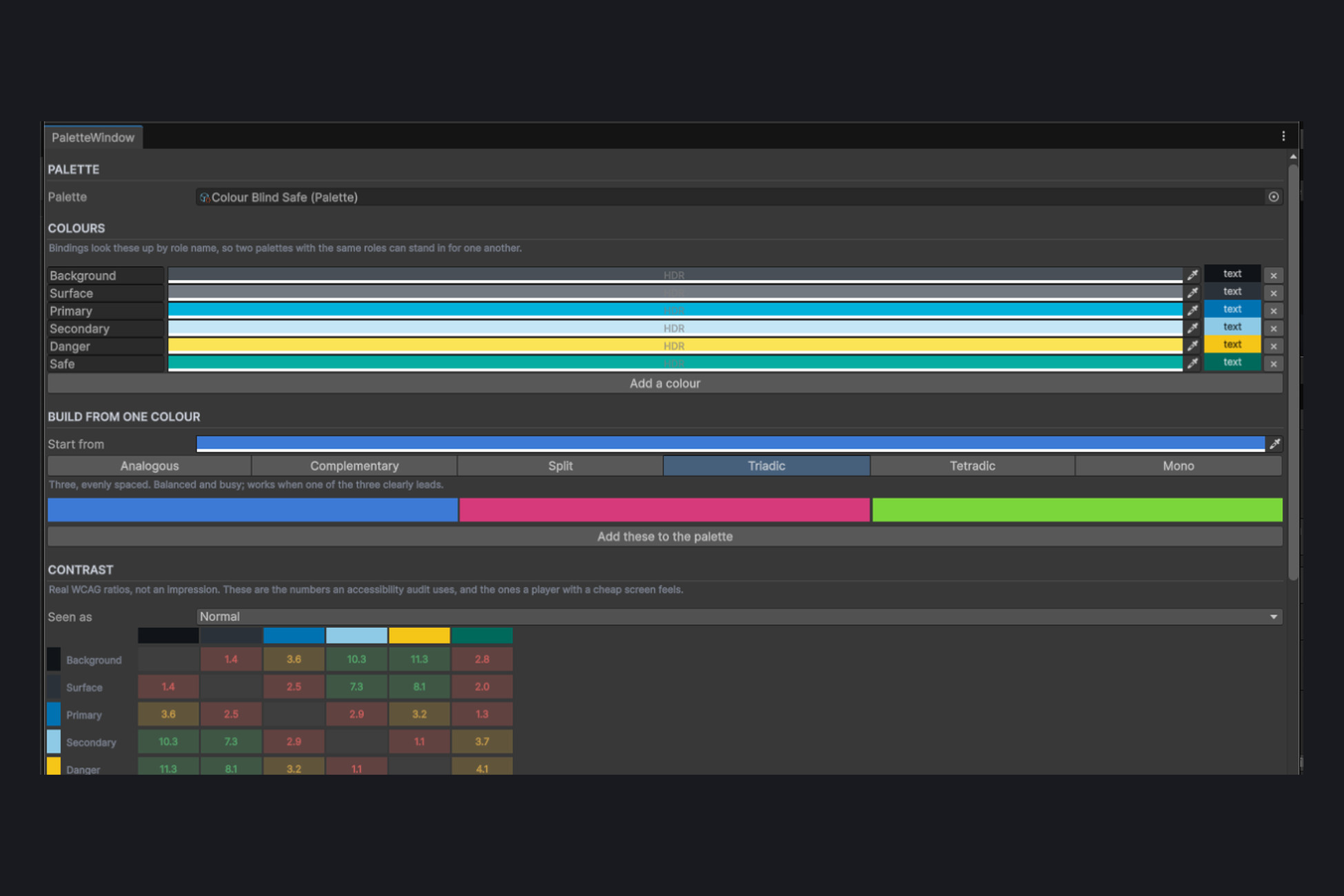
Task: Click eyedropper beside the Start from colour
Action: [x=1275, y=444]
